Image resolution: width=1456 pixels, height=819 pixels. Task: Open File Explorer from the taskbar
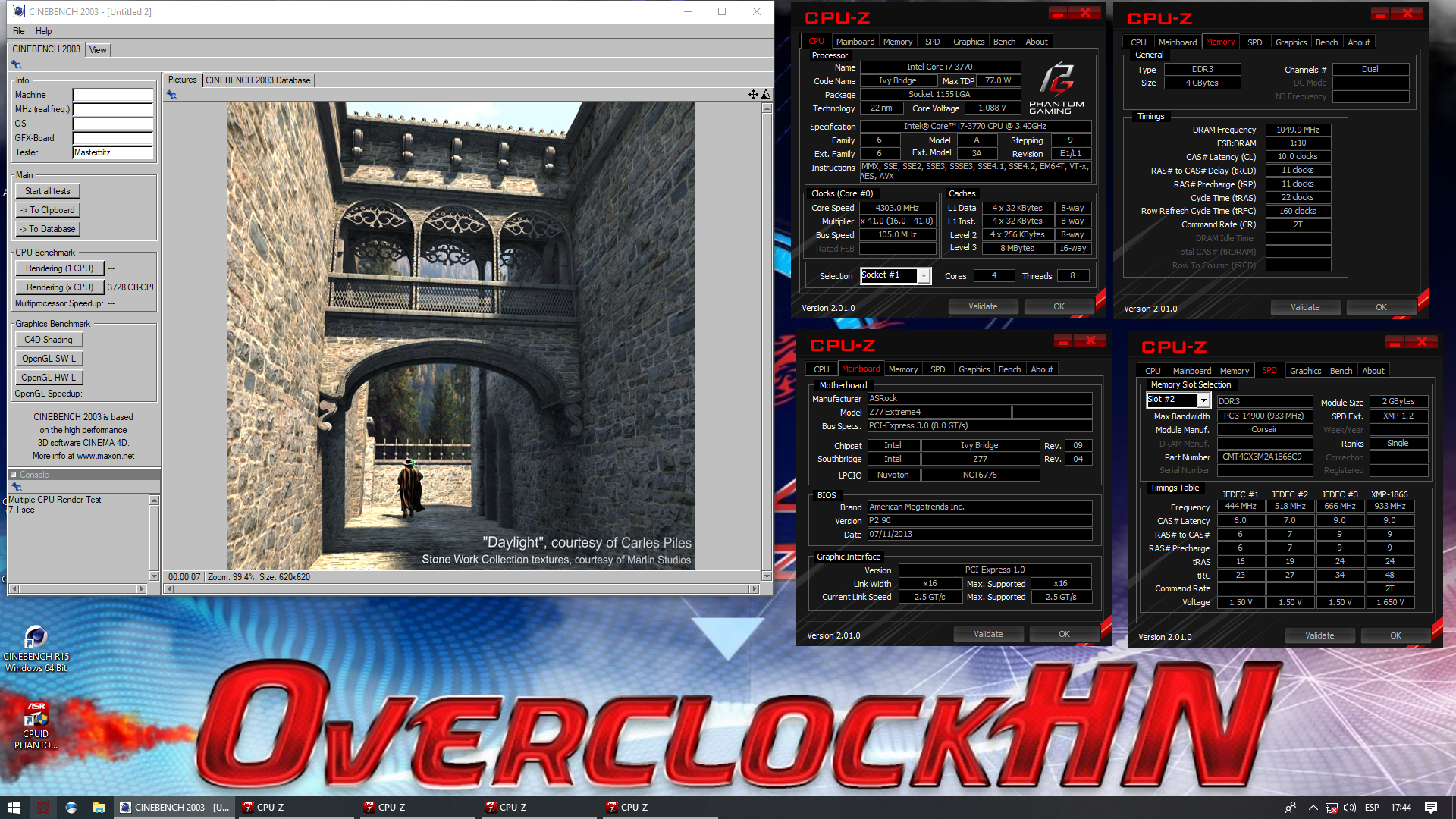click(x=99, y=808)
